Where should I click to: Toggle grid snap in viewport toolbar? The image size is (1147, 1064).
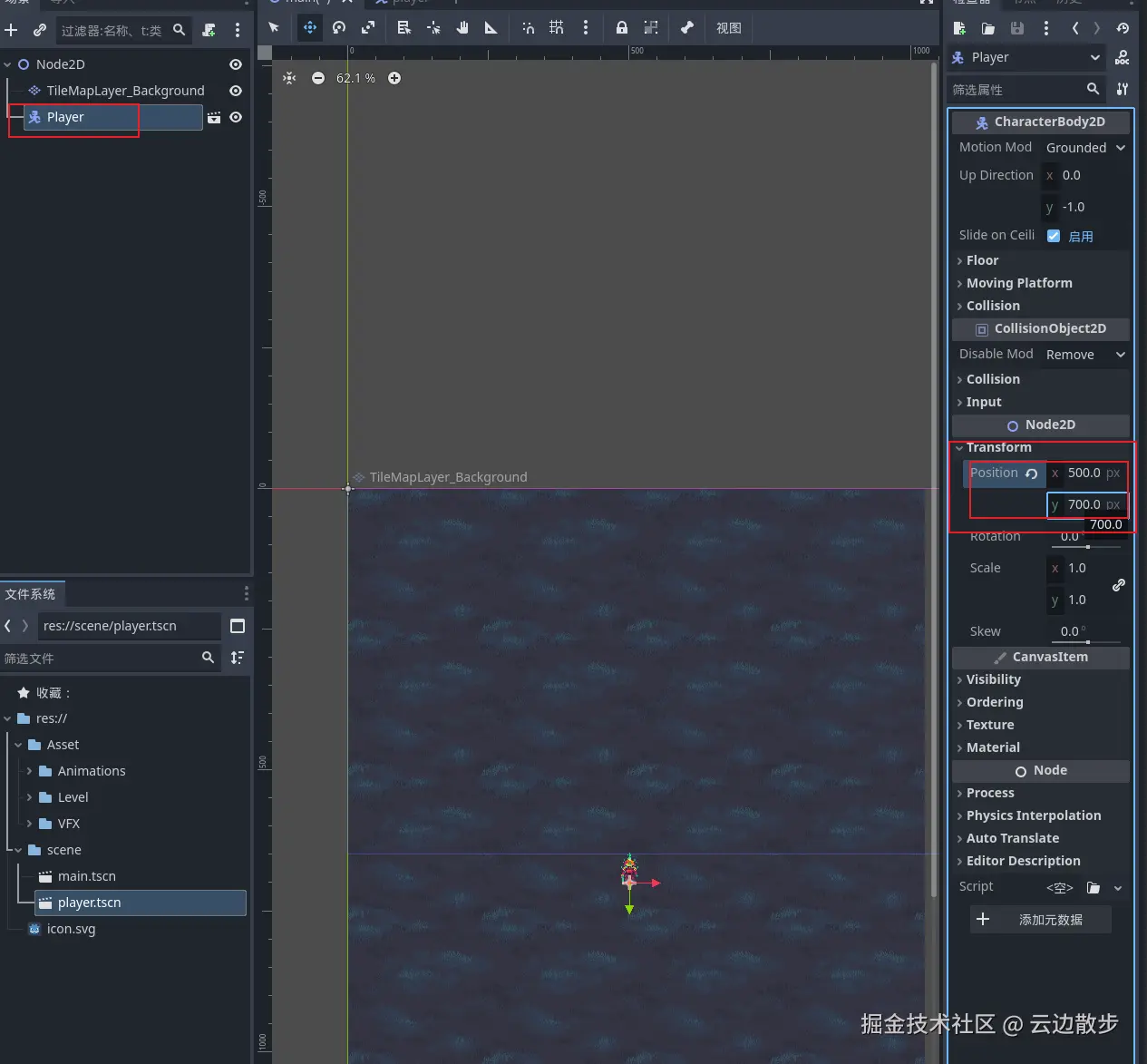tap(557, 27)
